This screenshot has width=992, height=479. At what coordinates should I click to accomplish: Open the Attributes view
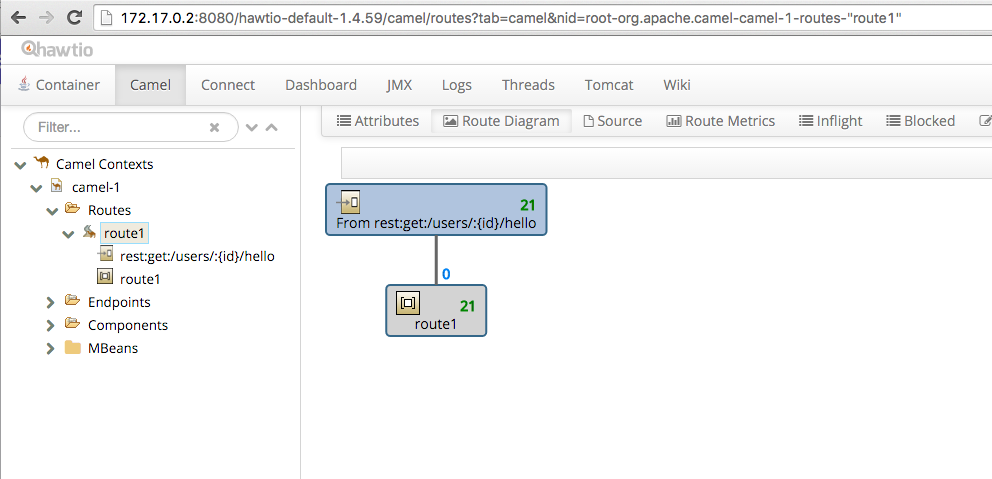(x=378, y=121)
